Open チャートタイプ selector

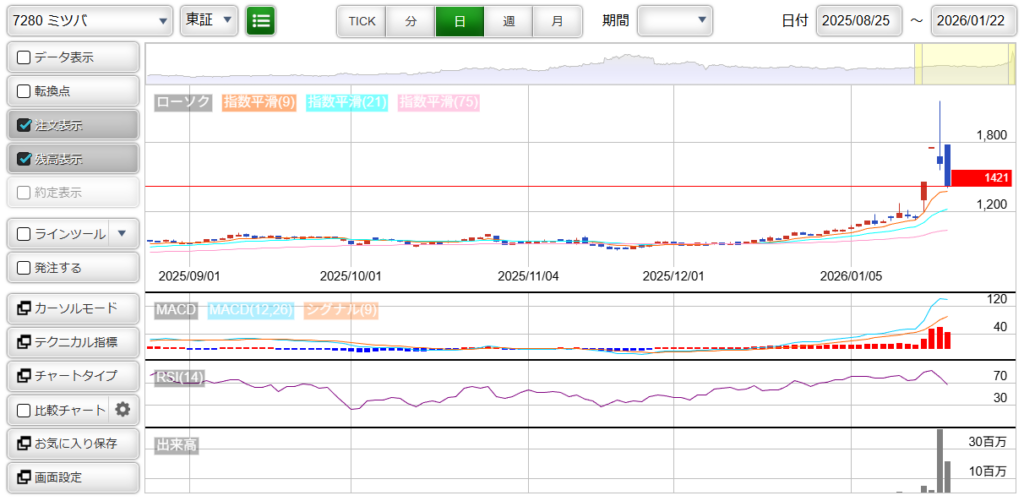72,376
